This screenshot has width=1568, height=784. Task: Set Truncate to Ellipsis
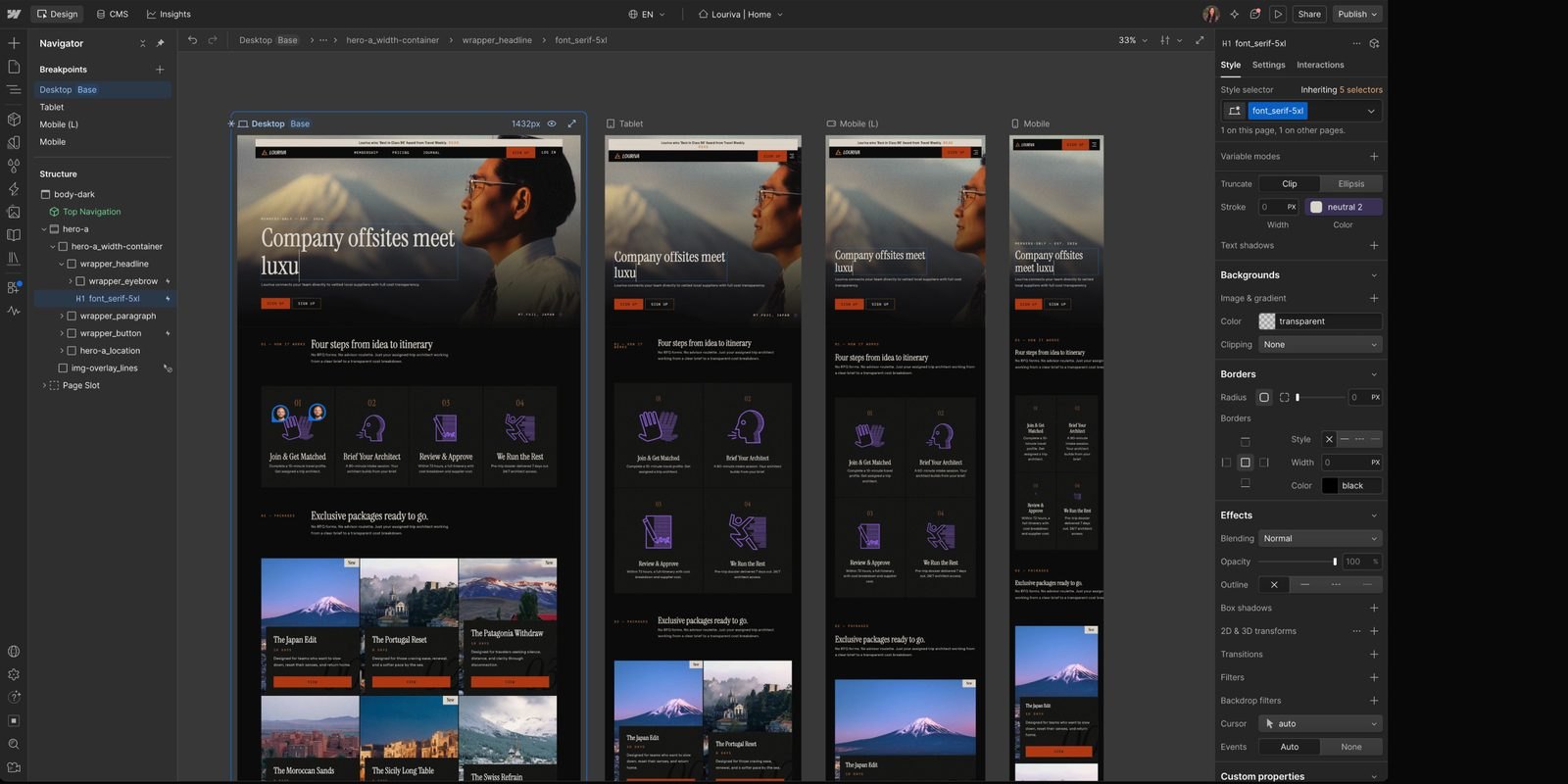(1351, 184)
